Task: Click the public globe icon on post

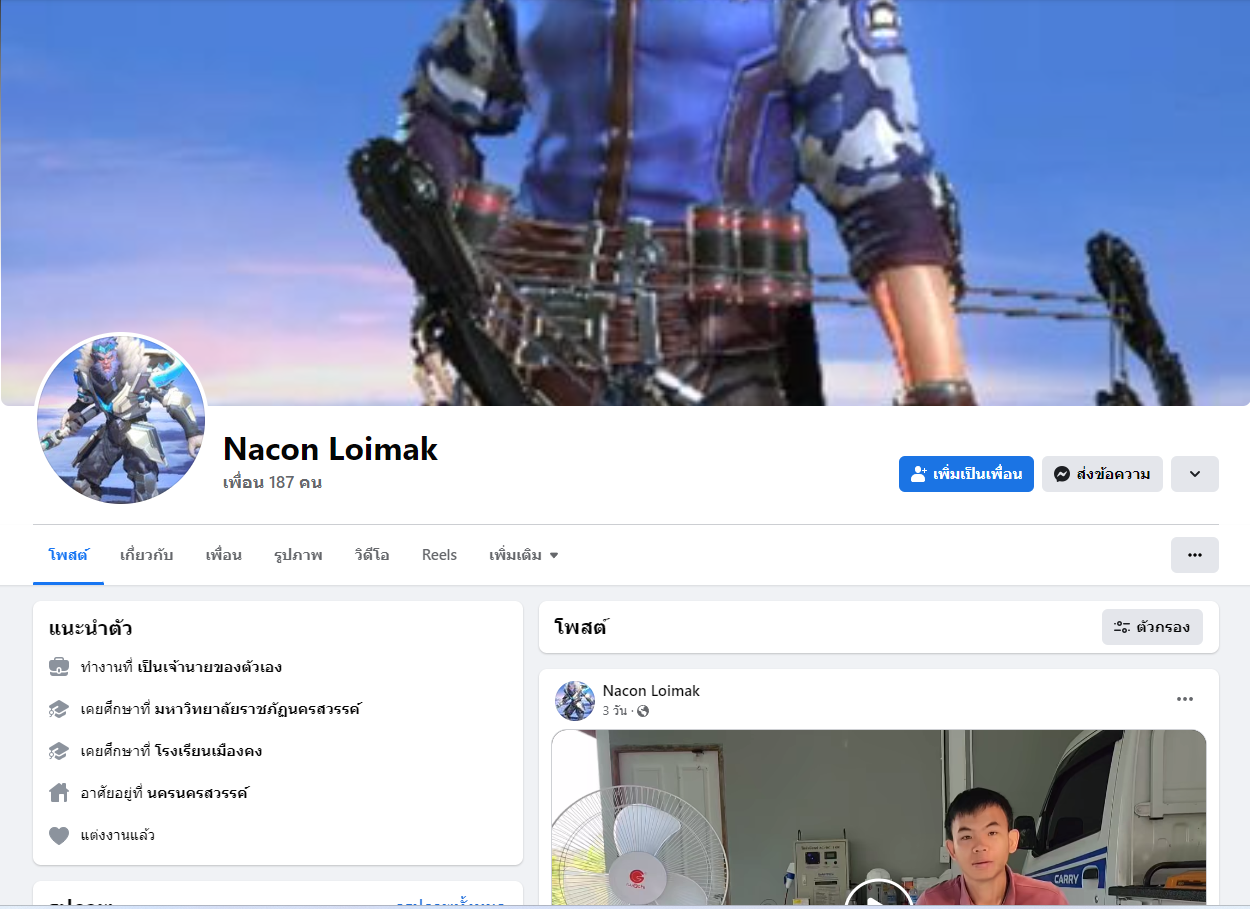Action: (643, 711)
